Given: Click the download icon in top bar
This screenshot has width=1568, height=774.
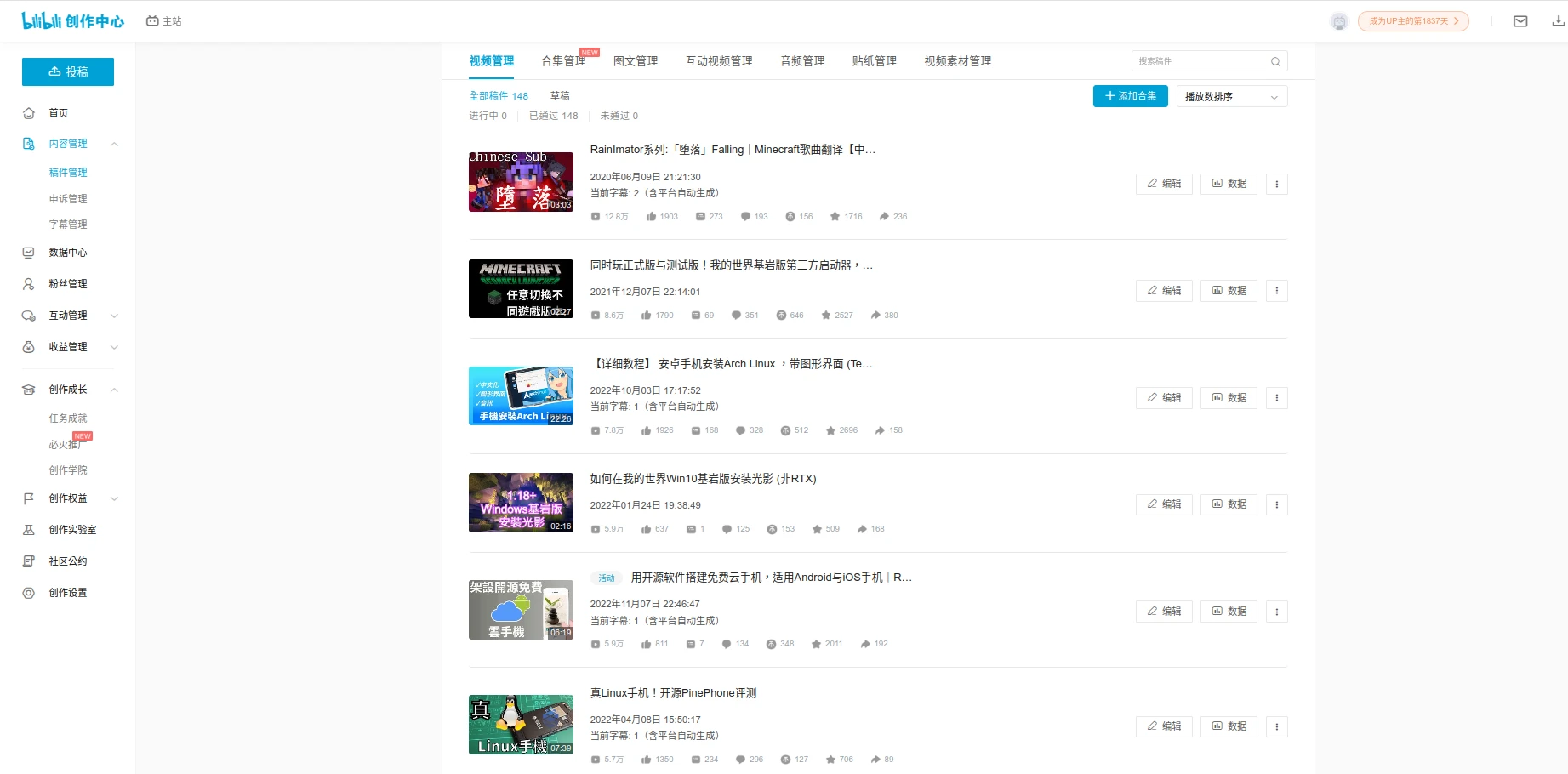Looking at the screenshot, I should (1558, 21).
